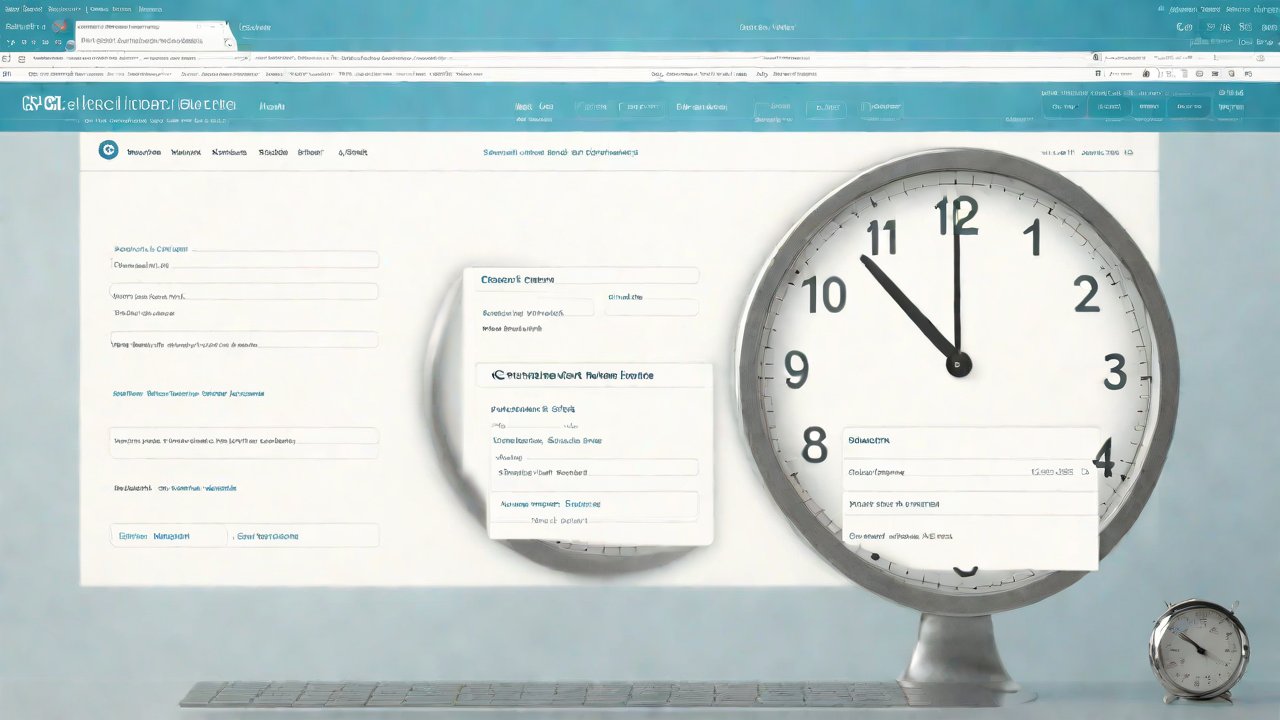The height and width of the screenshot is (720, 1280).
Task: Click the circular icon on the browser tab
Action: tap(60, 27)
